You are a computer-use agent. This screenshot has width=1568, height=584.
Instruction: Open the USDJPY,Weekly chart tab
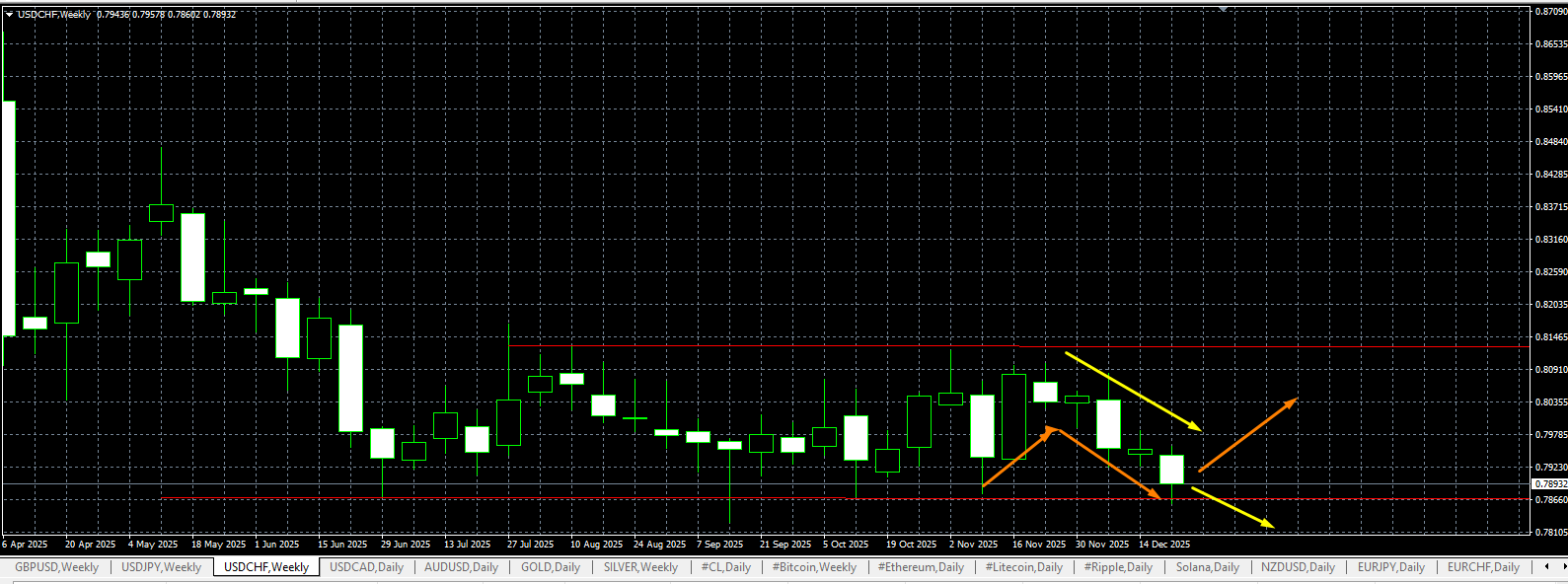[x=162, y=567]
